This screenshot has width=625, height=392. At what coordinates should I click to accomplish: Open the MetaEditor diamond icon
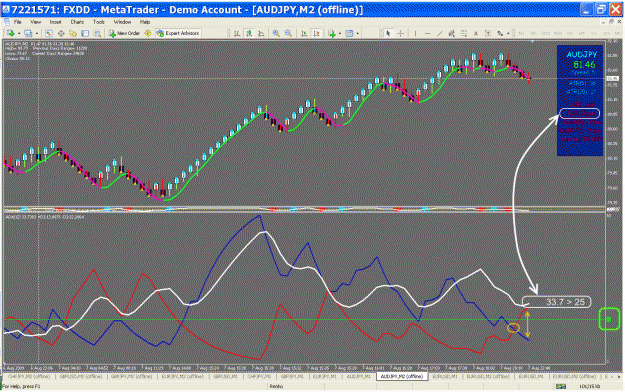[x=147, y=33]
